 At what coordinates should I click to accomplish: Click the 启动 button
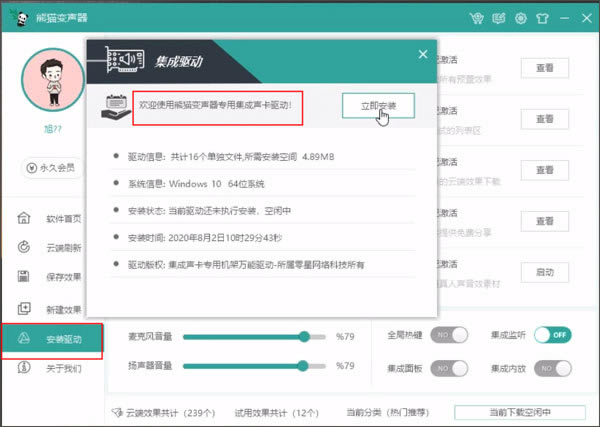click(545, 272)
